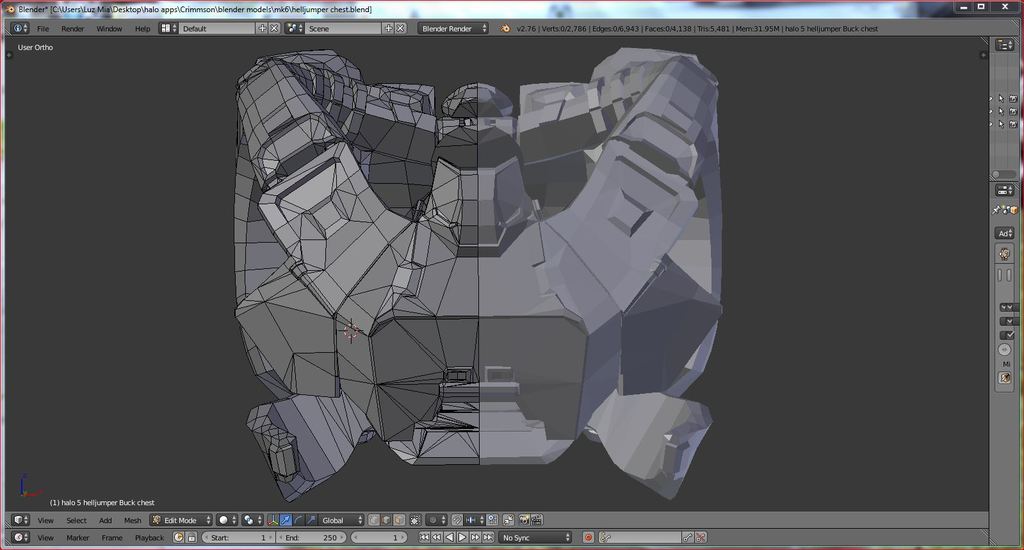This screenshot has height=550, width=1024.
Task: Toggle limit selection to visible
Action: point(415,520)
